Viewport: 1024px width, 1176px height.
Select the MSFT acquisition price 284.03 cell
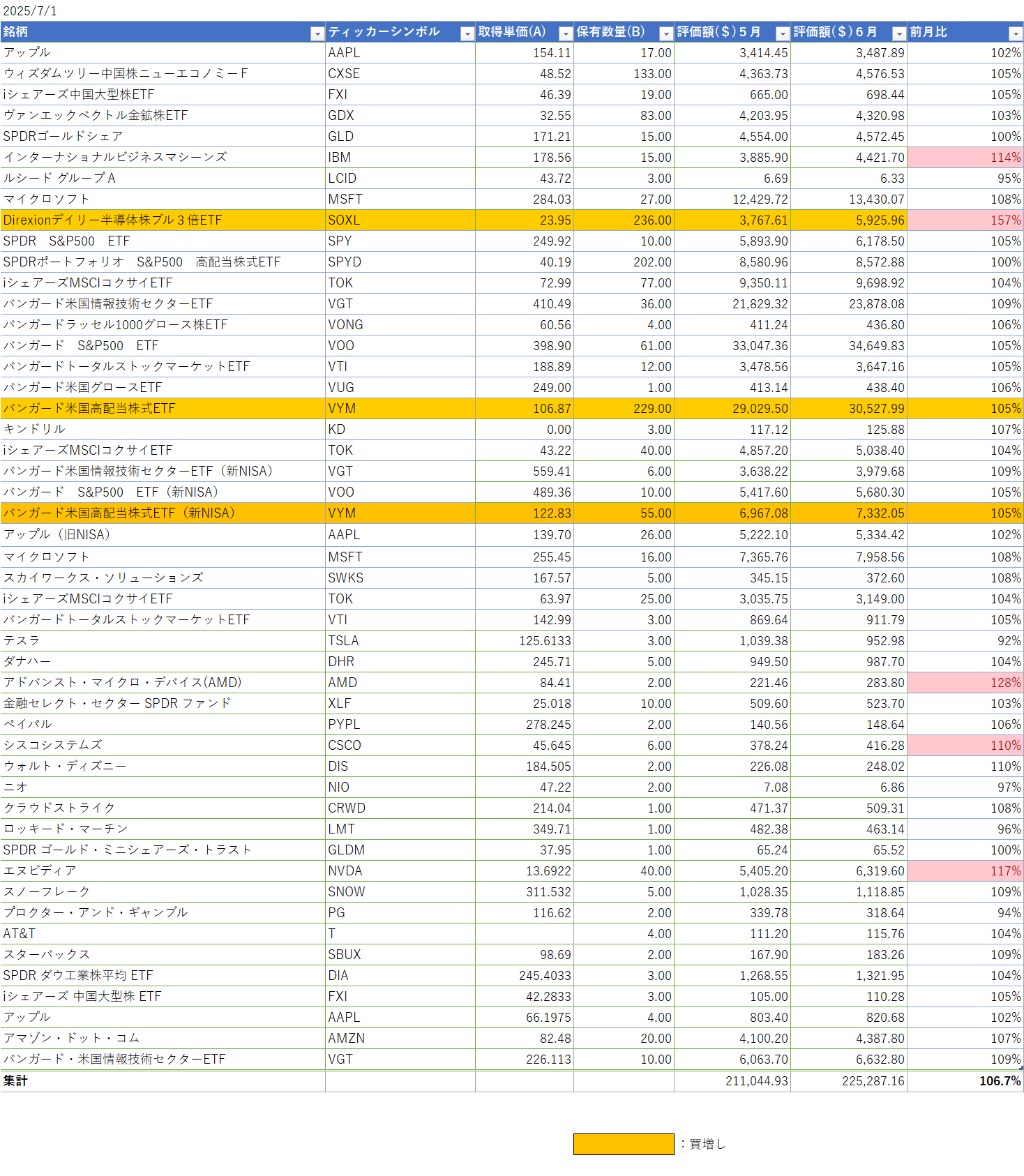point(525,199)
